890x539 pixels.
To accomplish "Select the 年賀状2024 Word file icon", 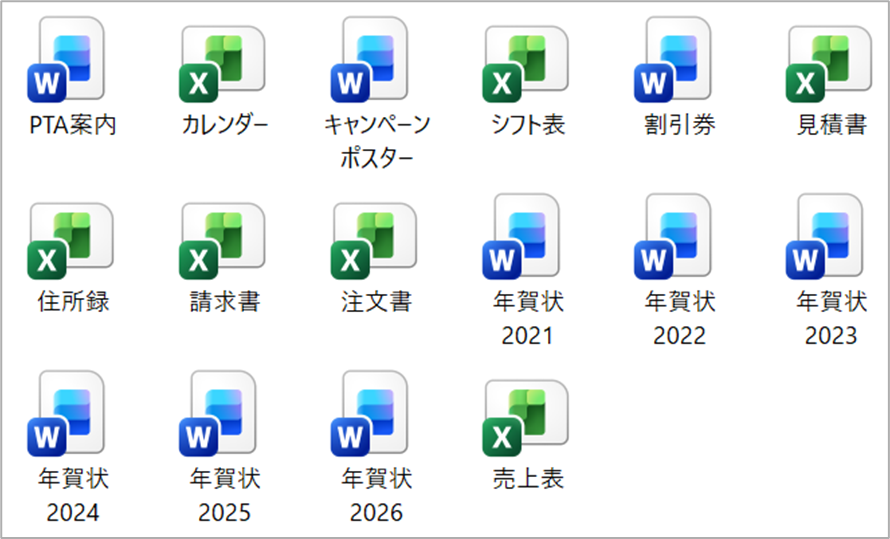I will point(71,416).
